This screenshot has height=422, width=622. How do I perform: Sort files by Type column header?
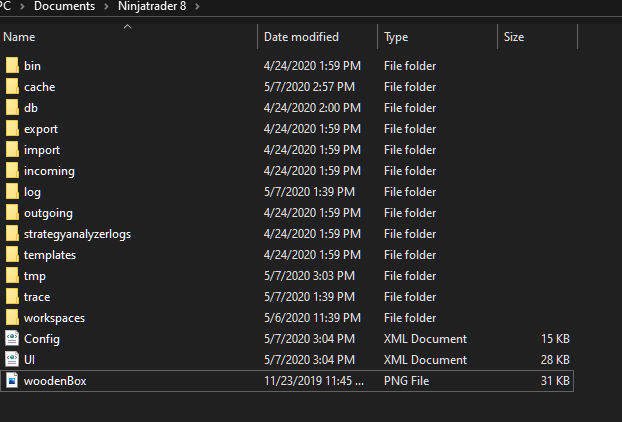pos(396,37)
